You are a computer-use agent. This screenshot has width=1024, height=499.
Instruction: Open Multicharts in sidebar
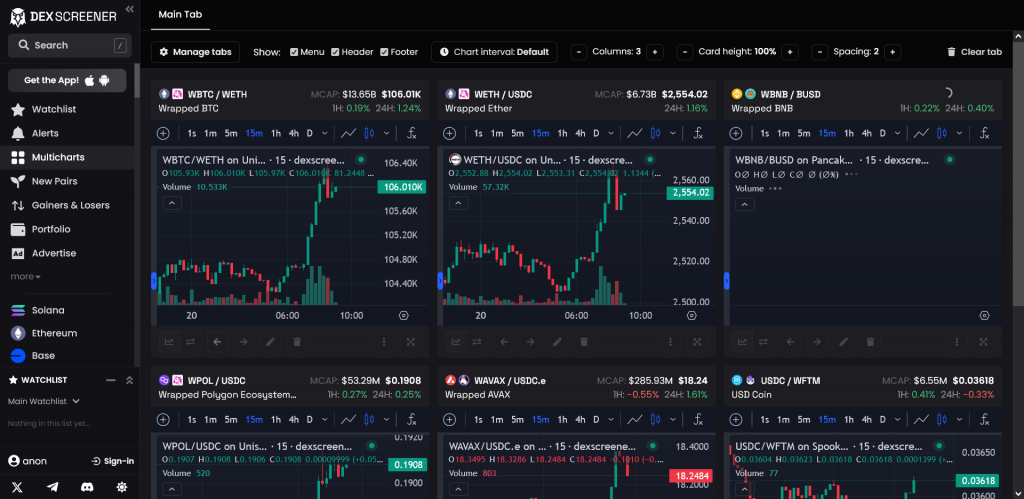(x=70, y=157)
